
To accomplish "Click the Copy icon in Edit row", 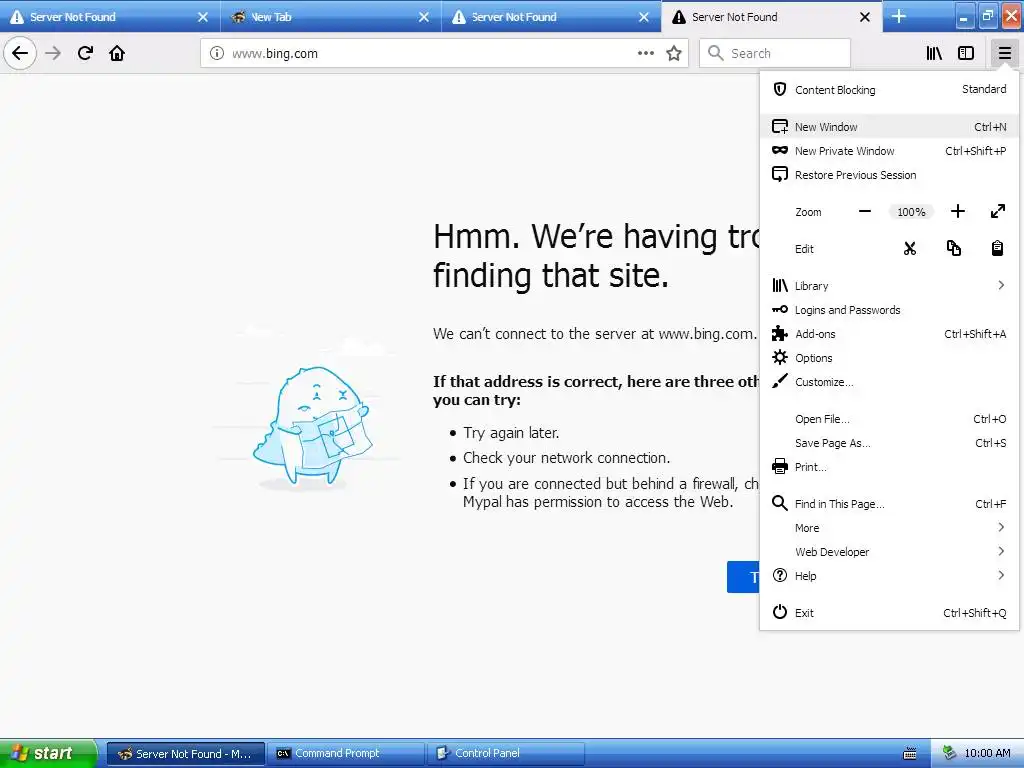I will (x=953, y=248).
